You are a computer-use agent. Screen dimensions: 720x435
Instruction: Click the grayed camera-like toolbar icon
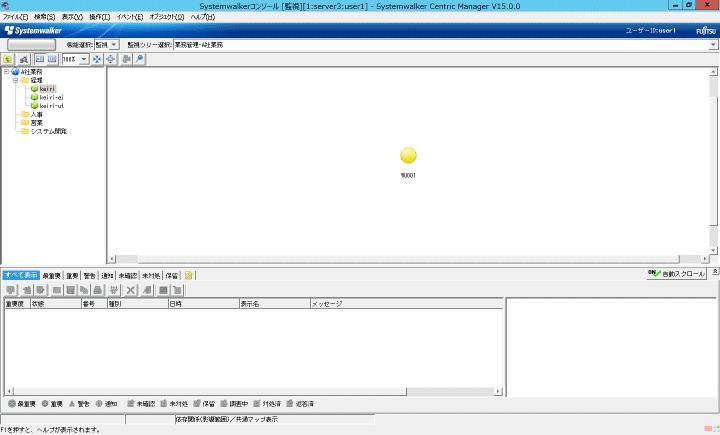point(126,59)
